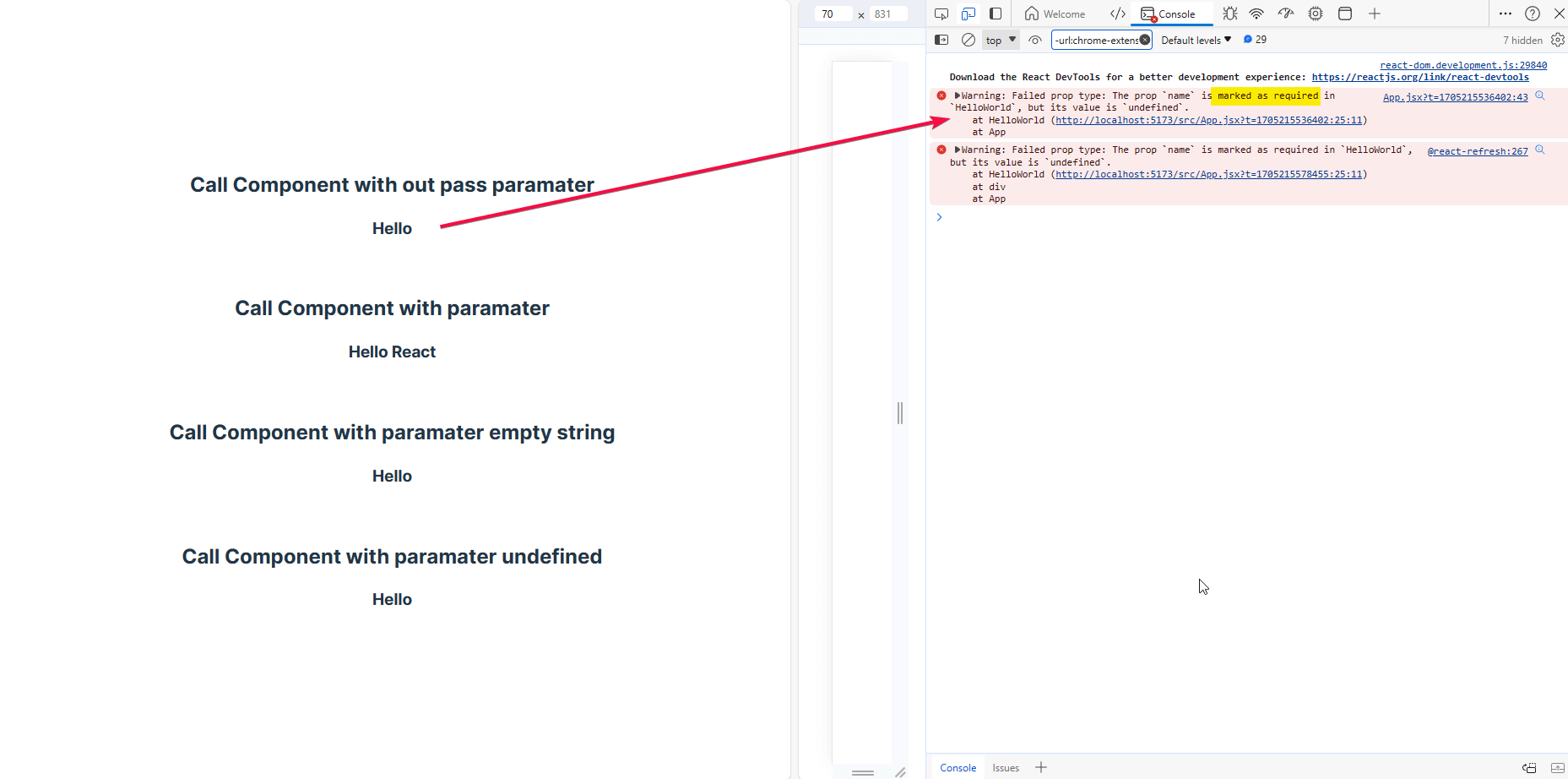The image size is (1568, 779).
Task: Open the Application box panel icon
Action: [x=1344, y=14]
